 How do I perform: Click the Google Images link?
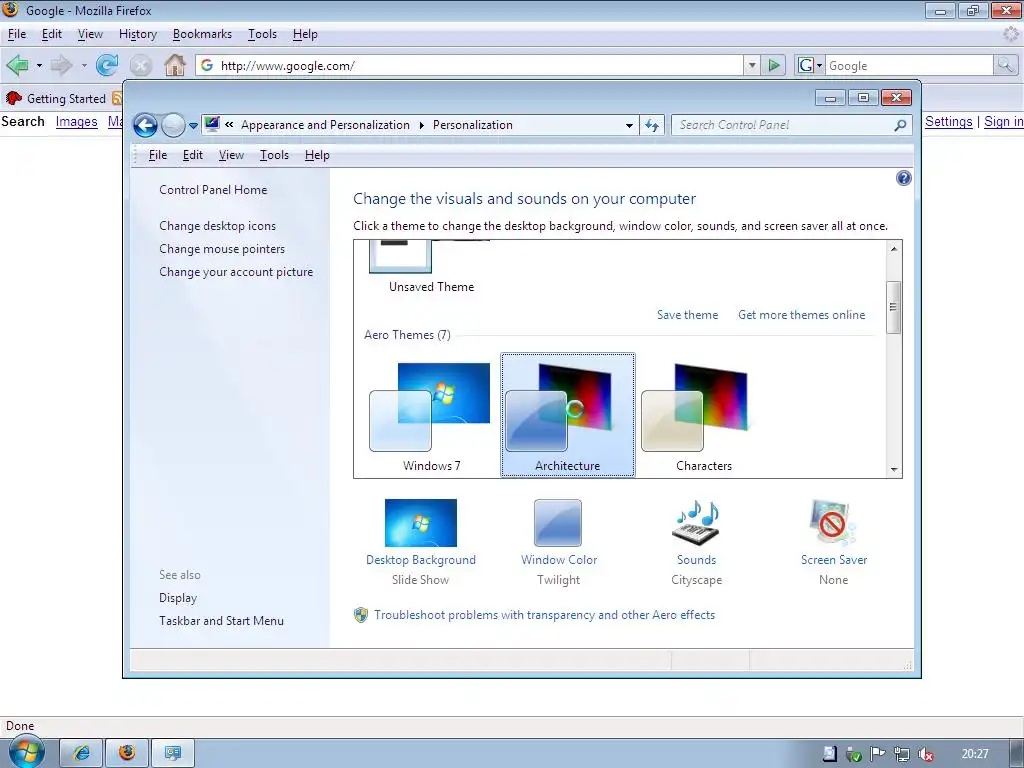click(76, 121)
